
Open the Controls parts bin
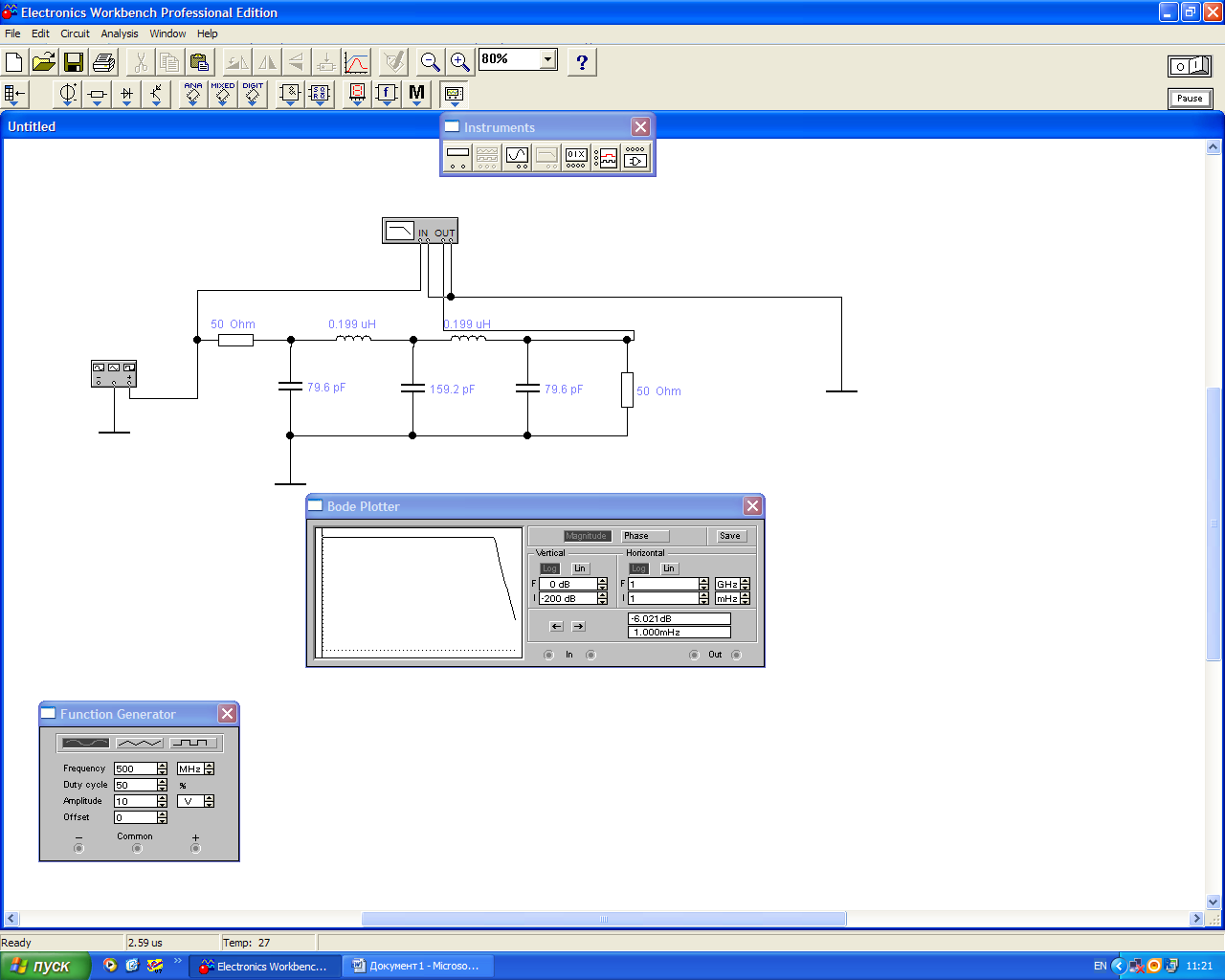[x=387, y=94]
